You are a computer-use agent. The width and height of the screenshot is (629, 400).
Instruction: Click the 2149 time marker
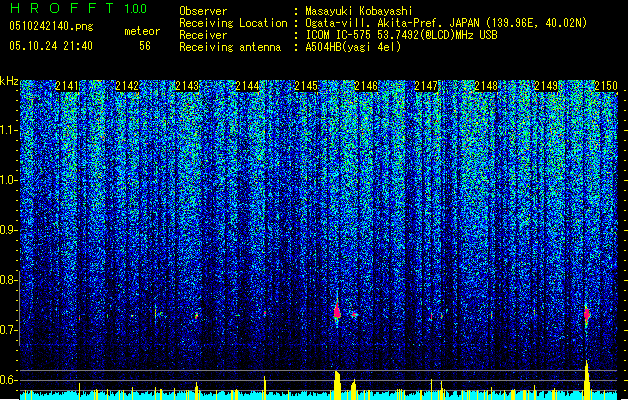546,86
